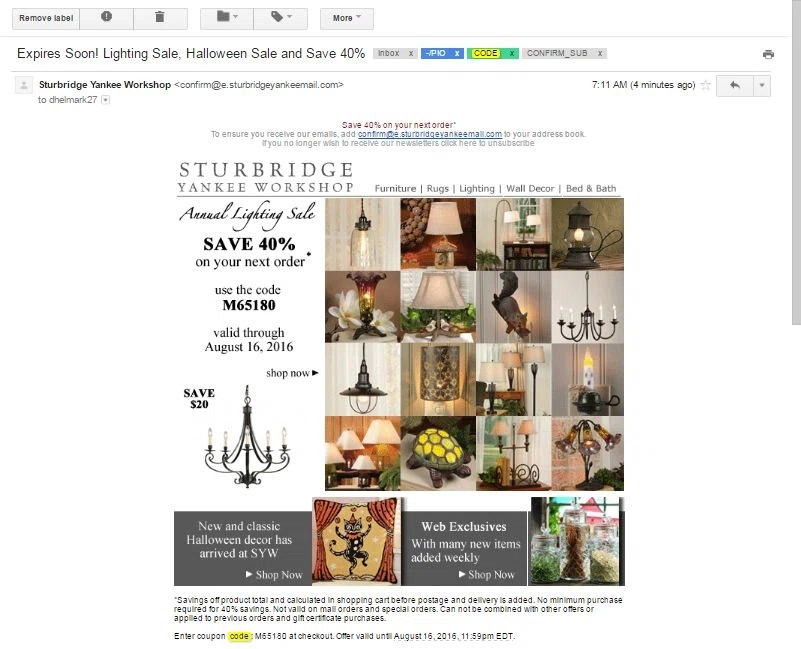Remove the Inbox label via its x

pyautogui.click(x=411, y=53)
